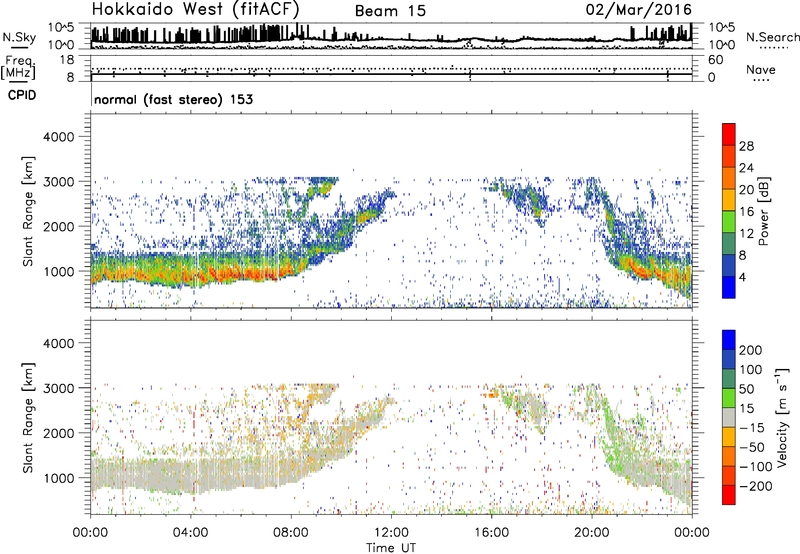Screen dimensions: 800x554
Task: Click the power panel '4000' range tick
Action: (x=58, y=137)
